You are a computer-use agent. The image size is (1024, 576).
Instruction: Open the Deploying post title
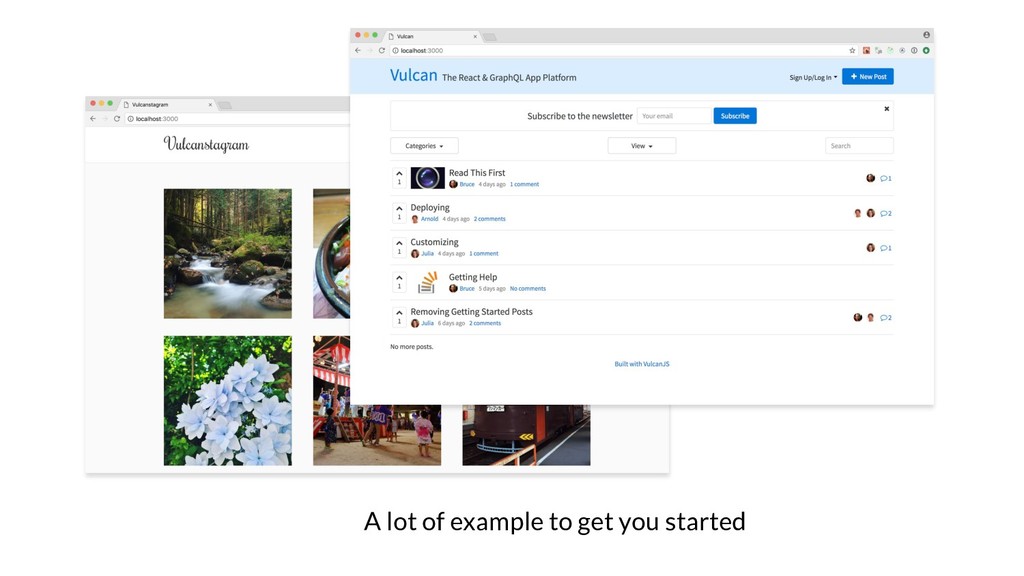(430, 208)
